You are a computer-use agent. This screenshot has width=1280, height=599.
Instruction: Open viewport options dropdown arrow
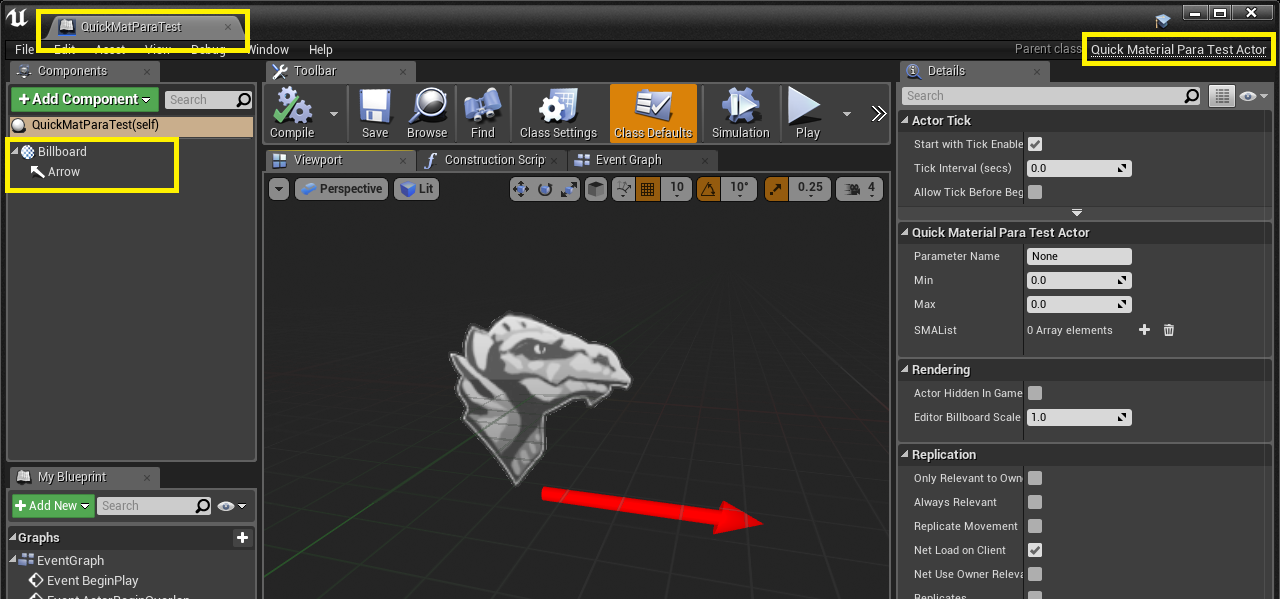coord(279,188)
